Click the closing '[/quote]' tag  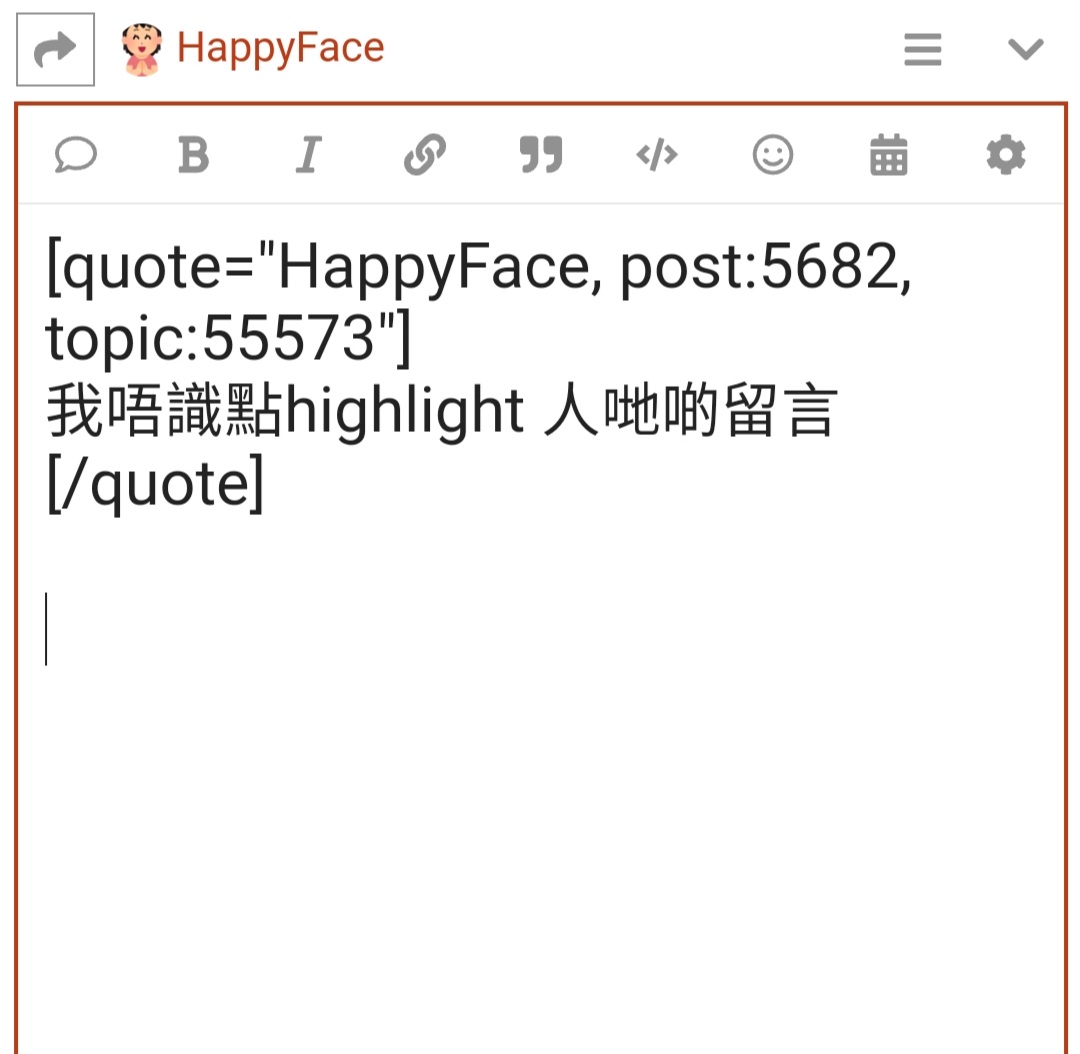pos(156,484)
